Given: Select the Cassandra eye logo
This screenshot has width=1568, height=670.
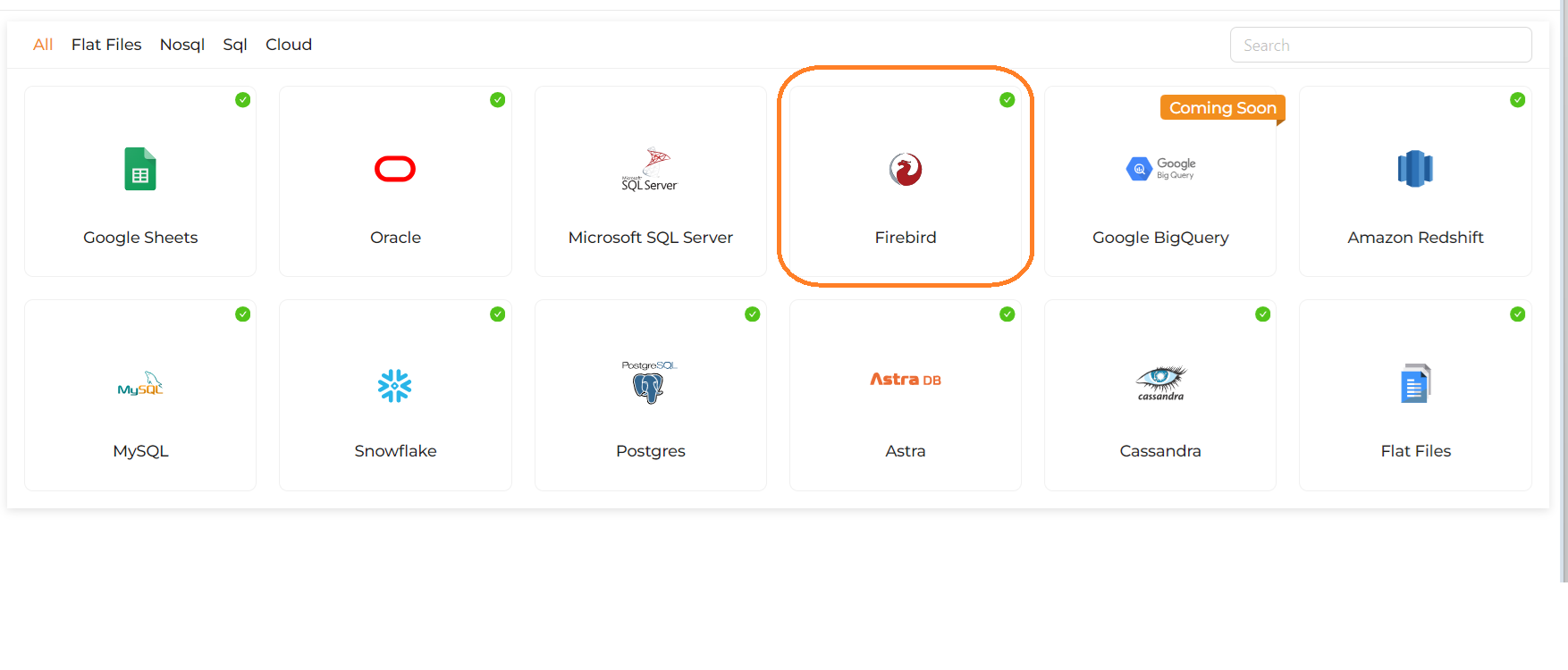Looking at the screenshot, I should coord(1159,383).
